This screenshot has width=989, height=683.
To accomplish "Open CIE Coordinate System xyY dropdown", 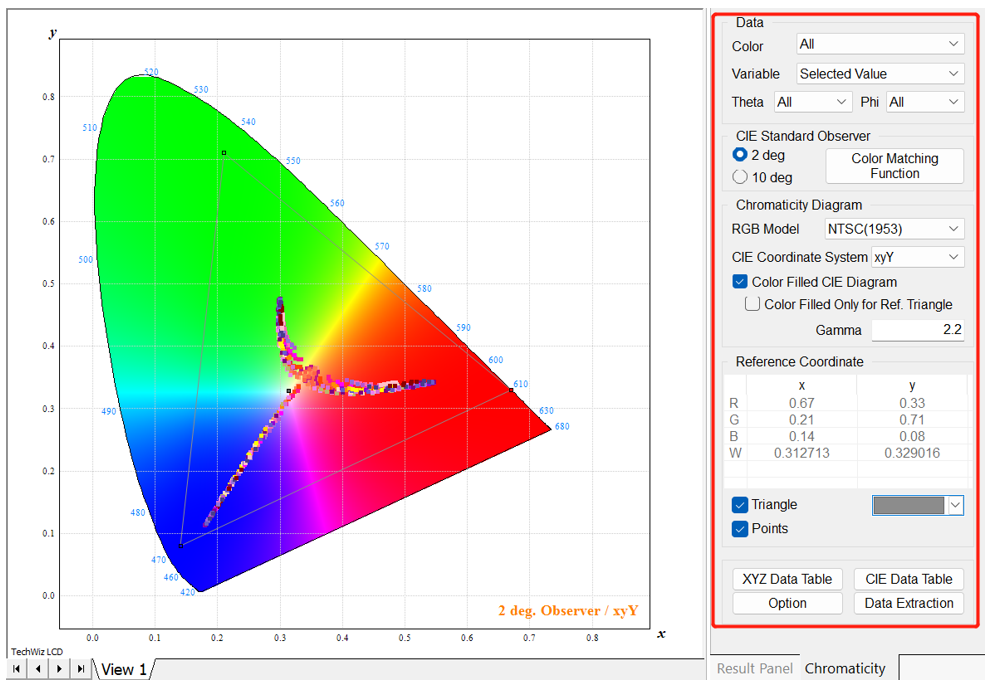I will [x=917, y=257].
